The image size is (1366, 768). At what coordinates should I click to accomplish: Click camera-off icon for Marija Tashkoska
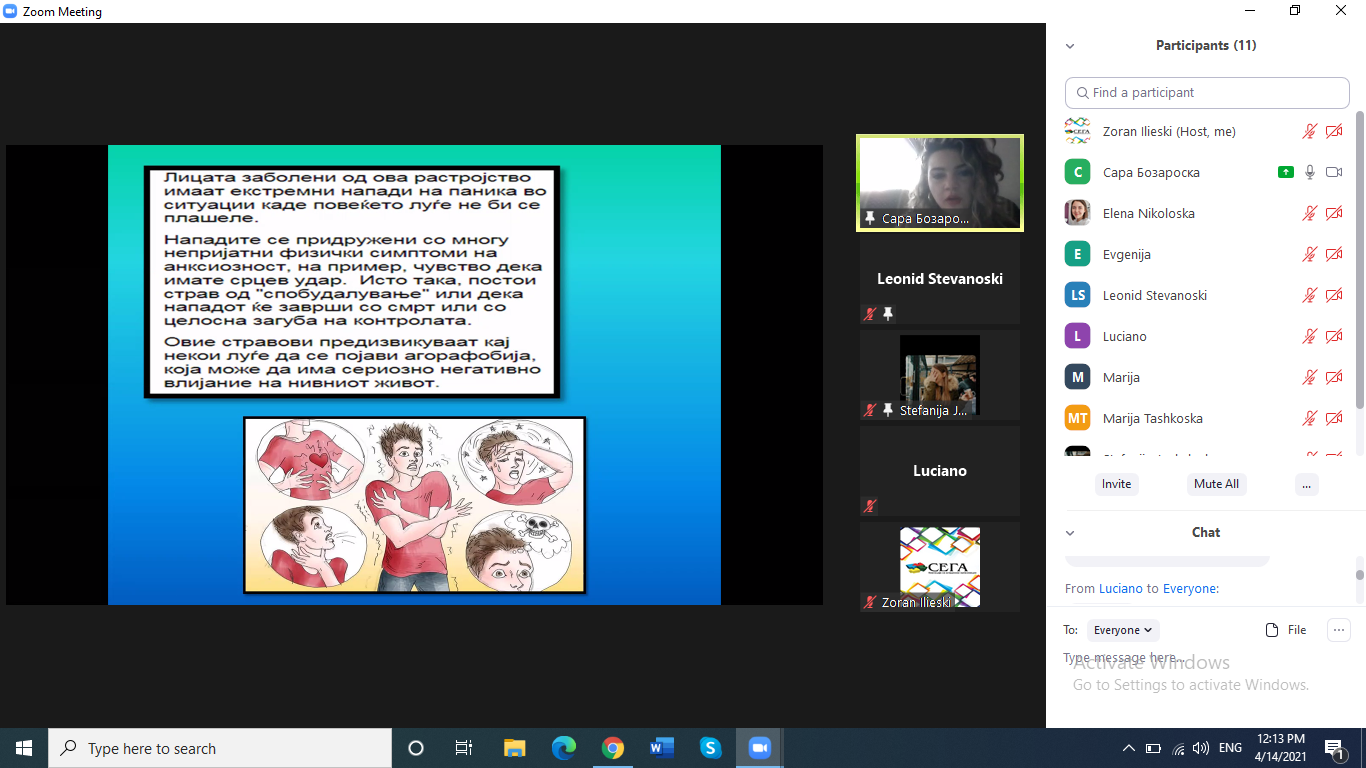[1334, 418]
